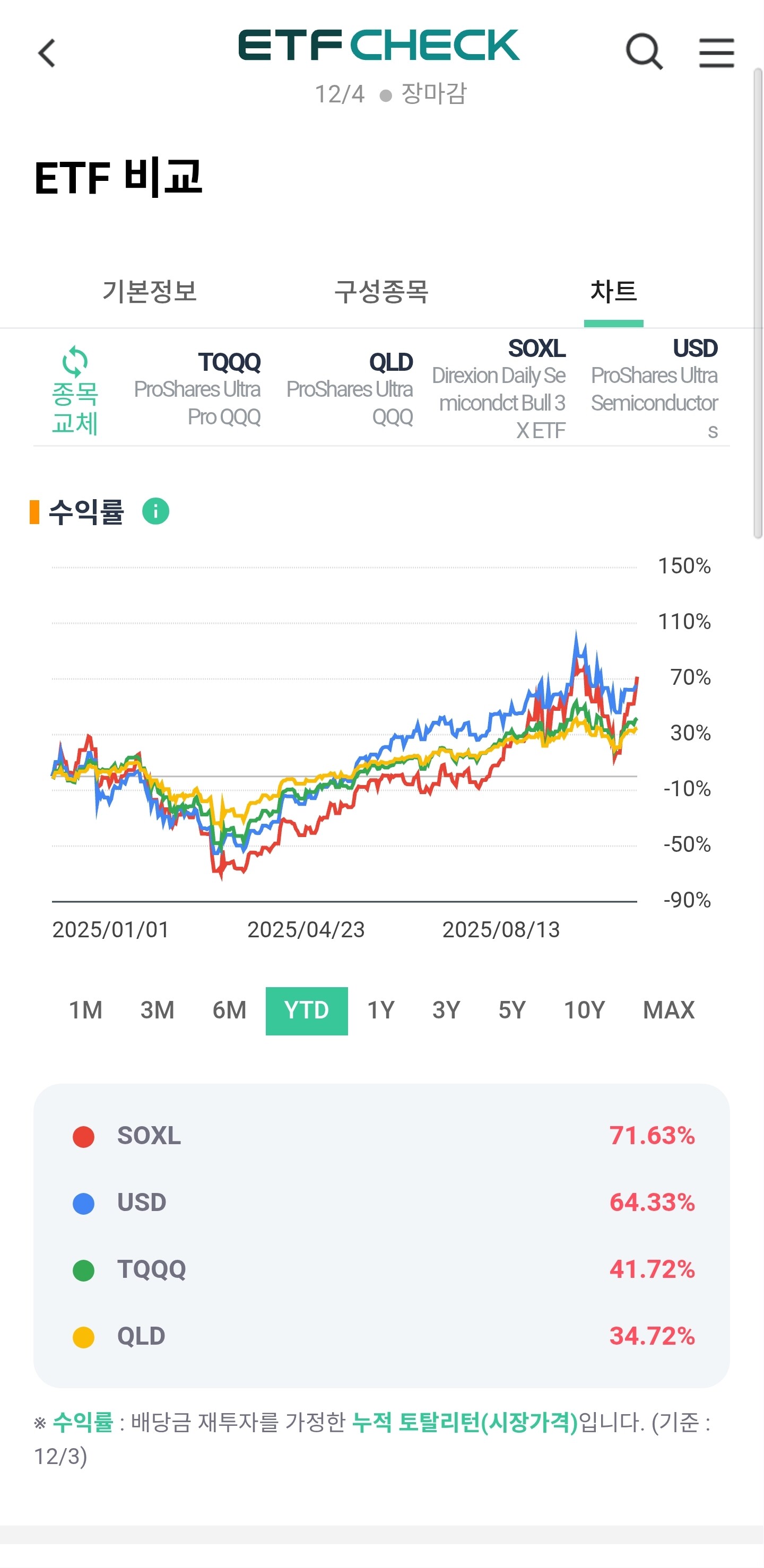Tap the blue USD color dot

pos(83,1204)
